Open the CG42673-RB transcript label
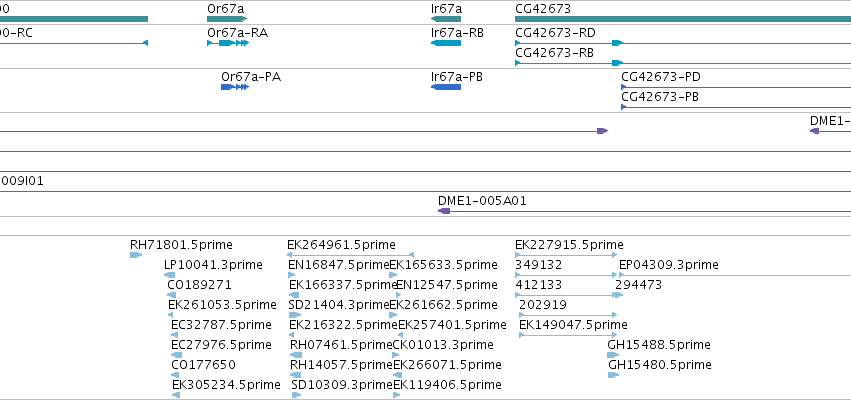851x400 pixels. (554, 53)
